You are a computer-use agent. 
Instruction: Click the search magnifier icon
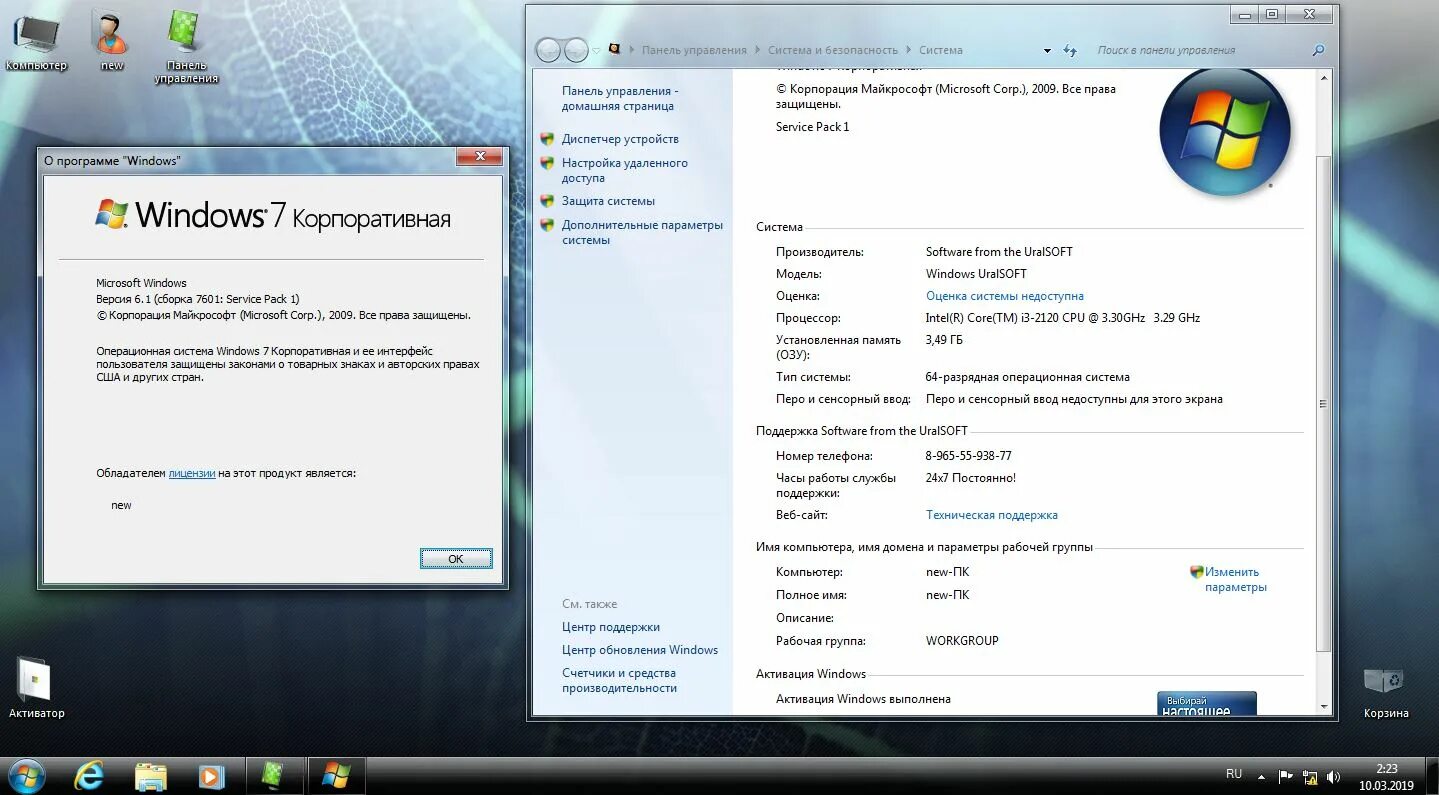(1318, 50)
